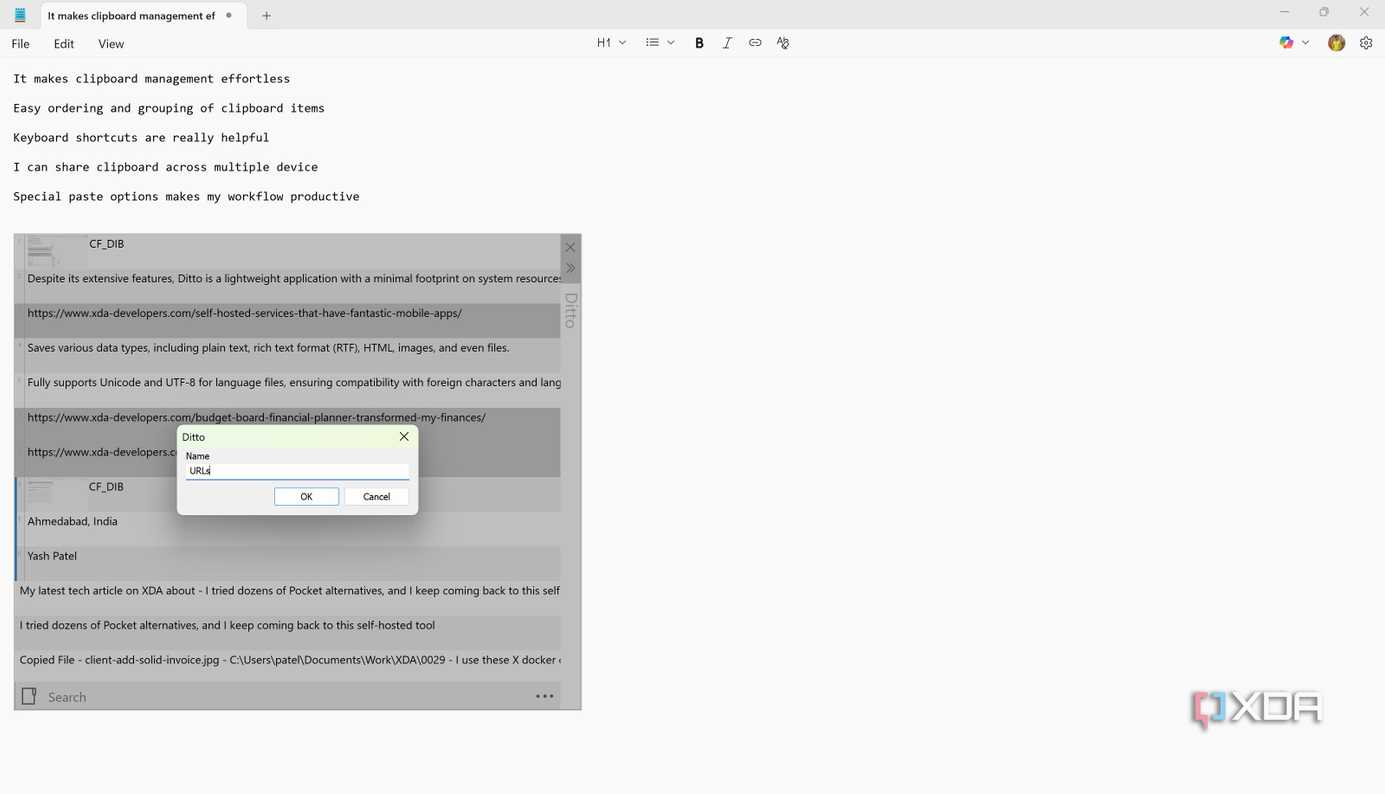
Task: Close the unsaved Notepad tab via its dot
Action: click(229, 15)
